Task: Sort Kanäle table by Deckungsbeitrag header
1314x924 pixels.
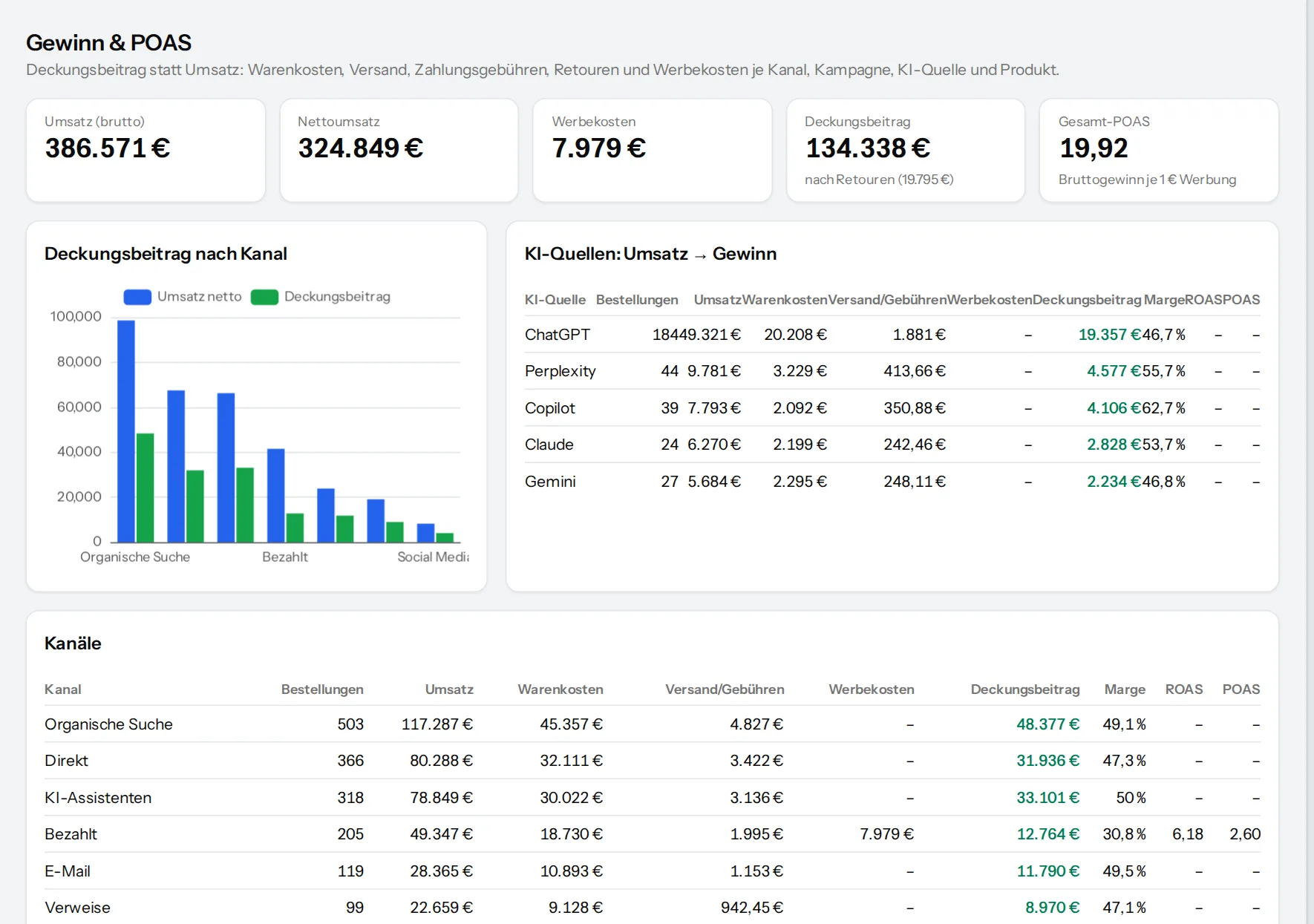Action: (x=1025, y=689)
